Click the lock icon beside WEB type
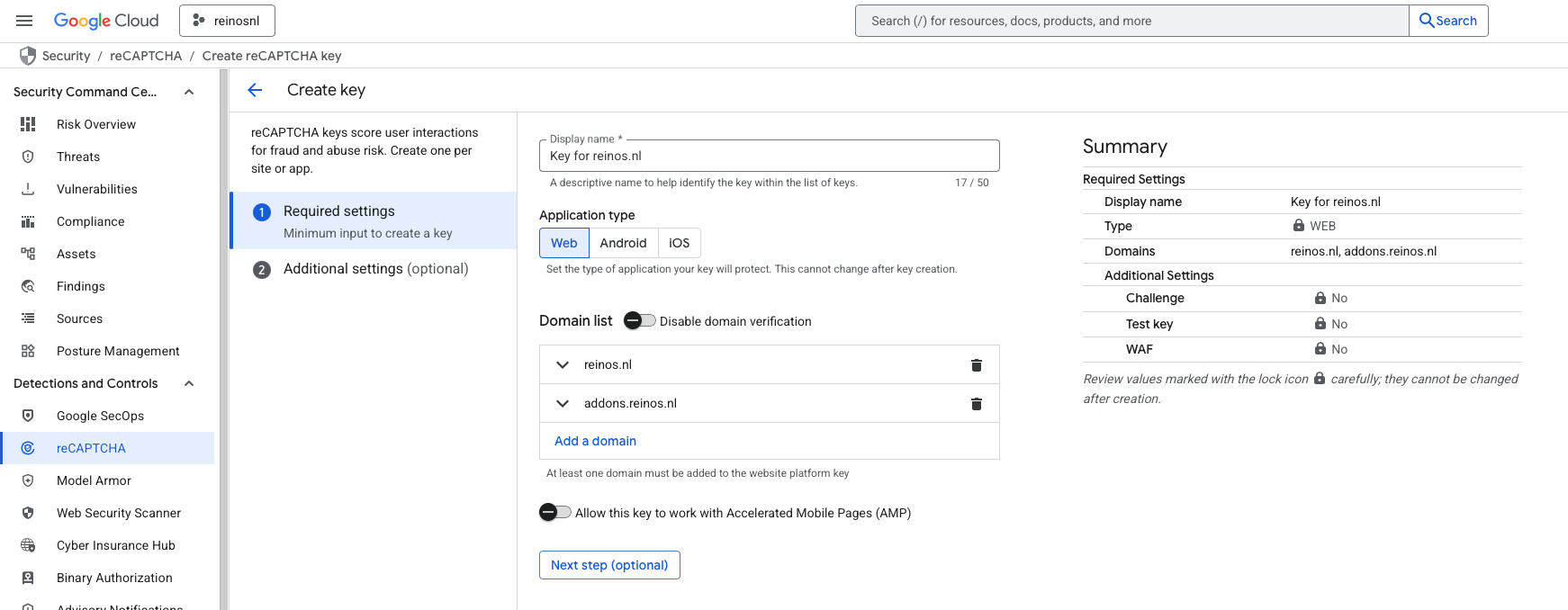The image size is (1568, 610). [1299, 225]
